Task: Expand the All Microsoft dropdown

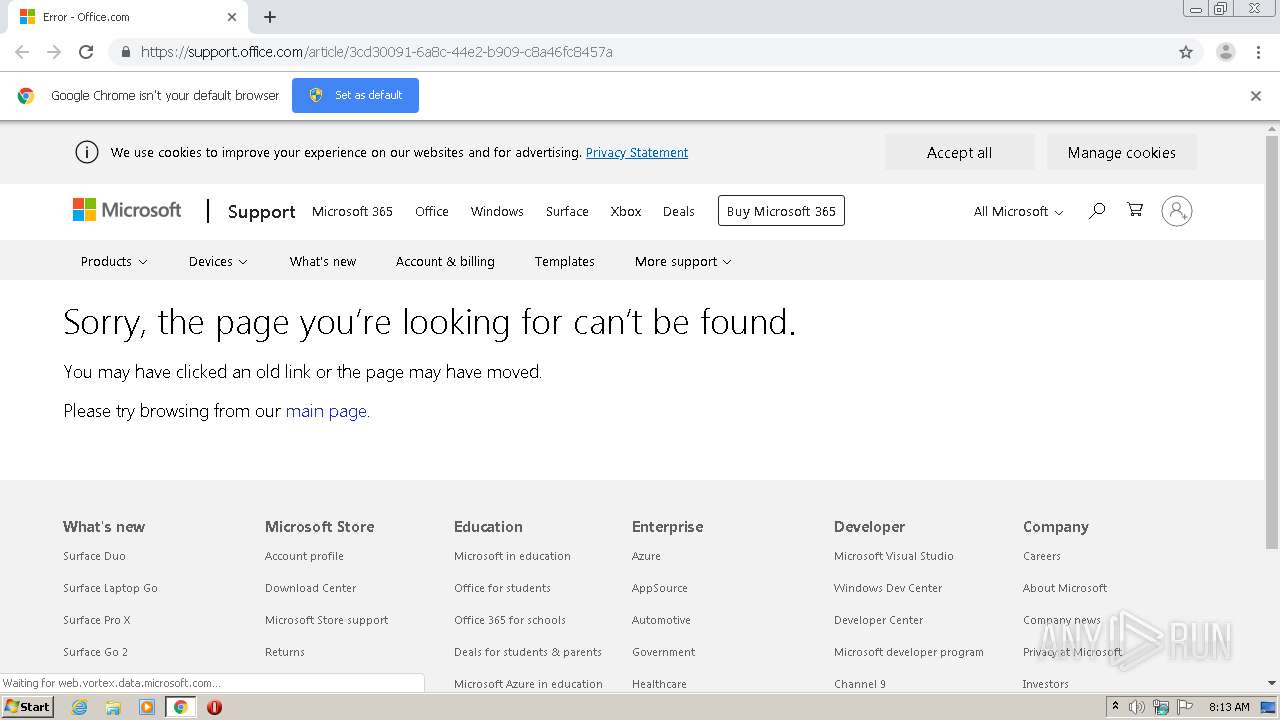Action: point(1018,211)
